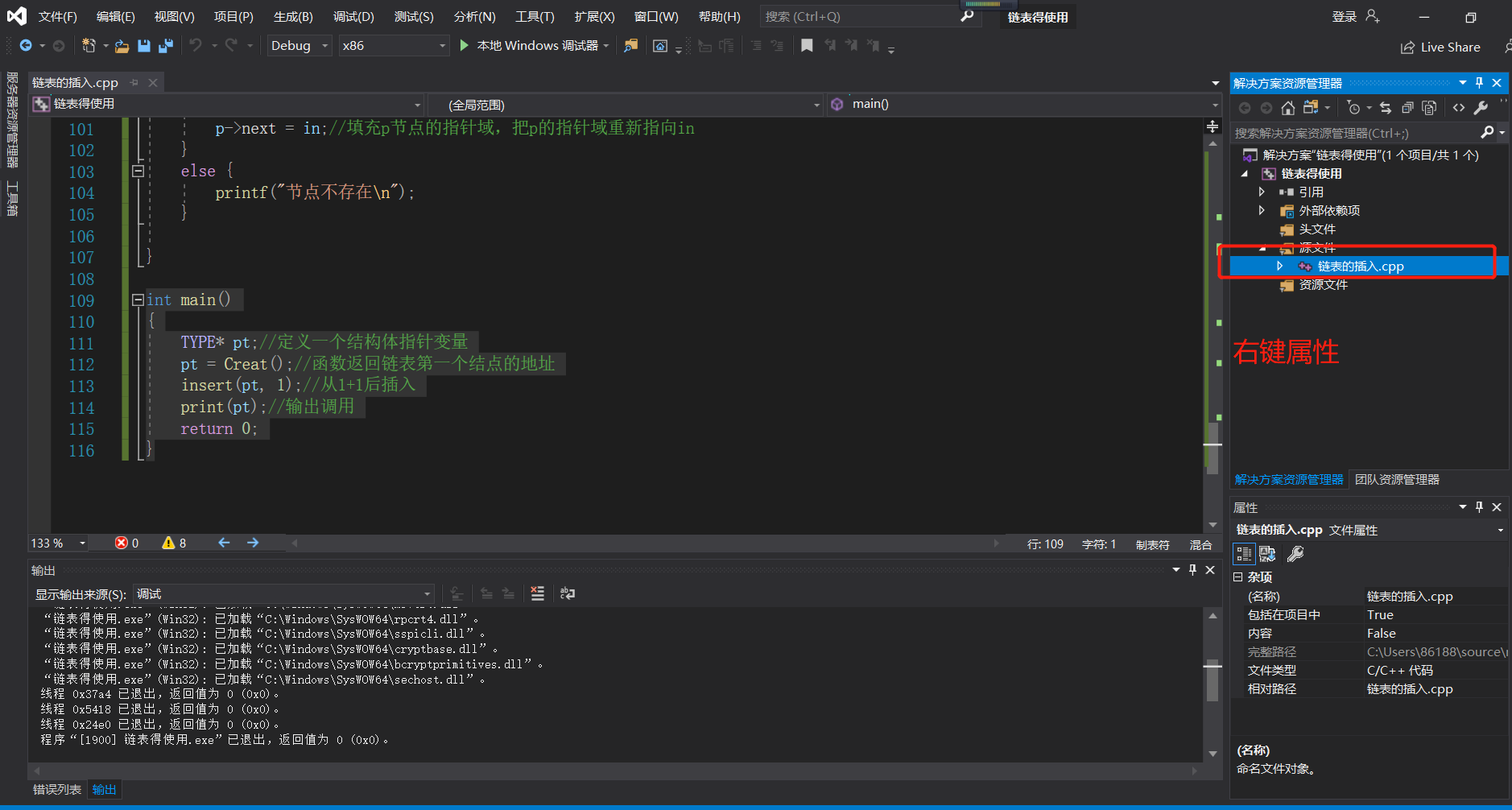1512x810 pixels.
Task: Click the 登录 sign-in link
Action: pyautogui.click(x=1345, y=17)
